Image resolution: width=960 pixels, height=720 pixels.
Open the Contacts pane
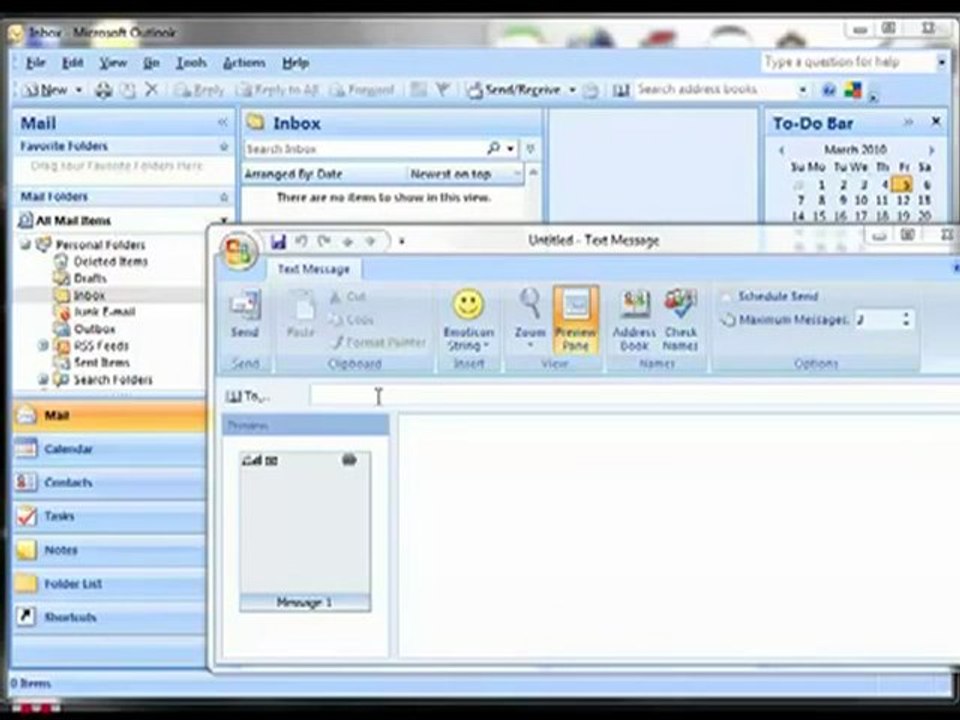pos(109,482)
